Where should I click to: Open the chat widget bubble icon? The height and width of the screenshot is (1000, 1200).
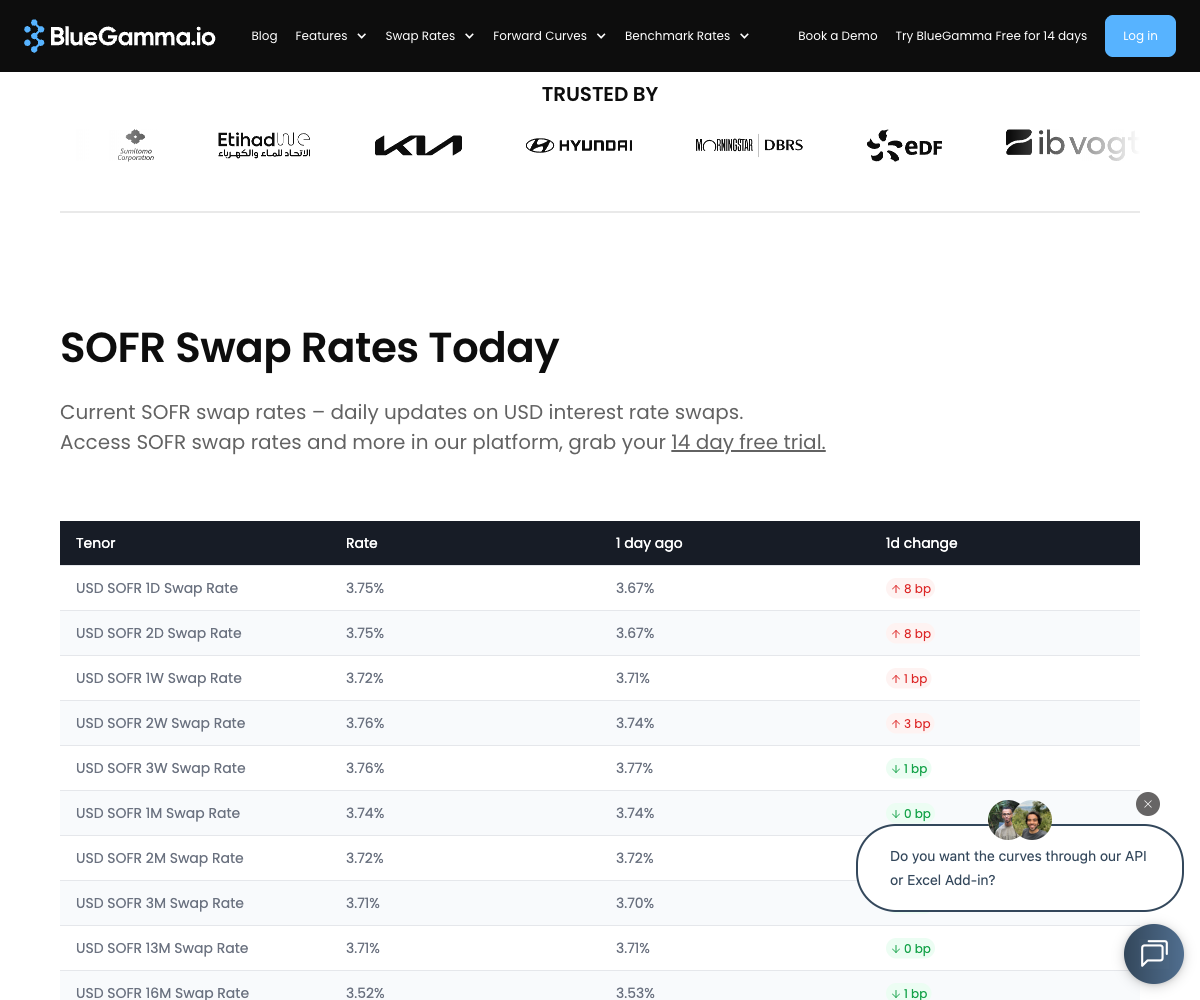point(1153,953)
